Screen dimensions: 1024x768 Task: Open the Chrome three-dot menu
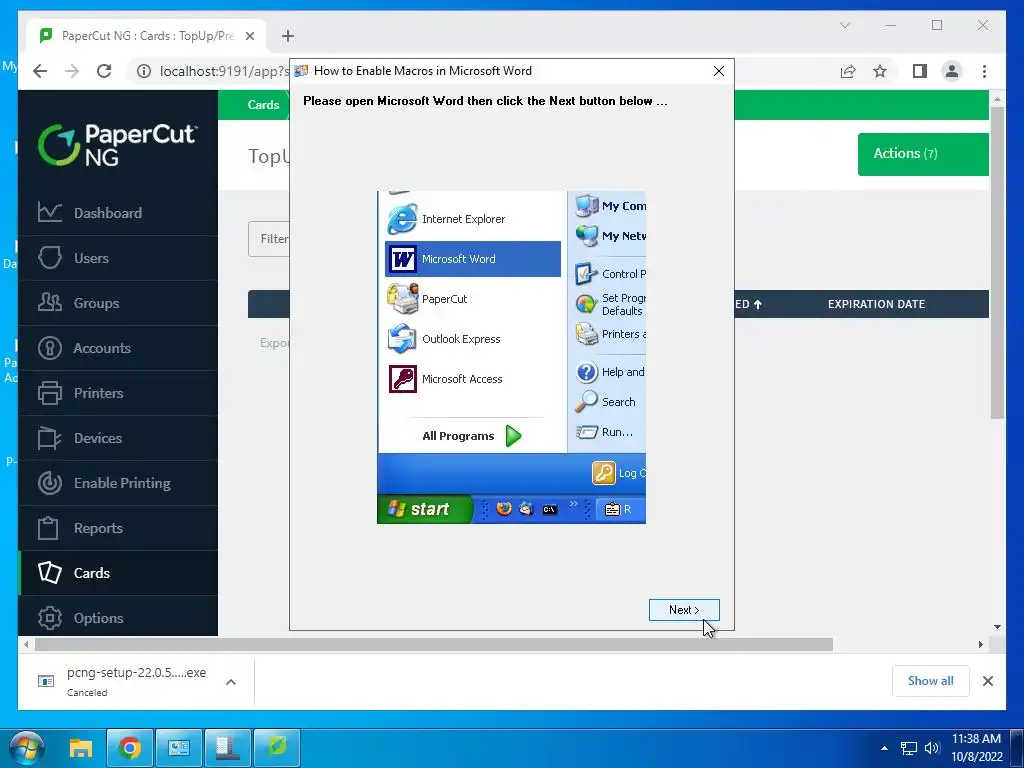[x=984, y=71]
